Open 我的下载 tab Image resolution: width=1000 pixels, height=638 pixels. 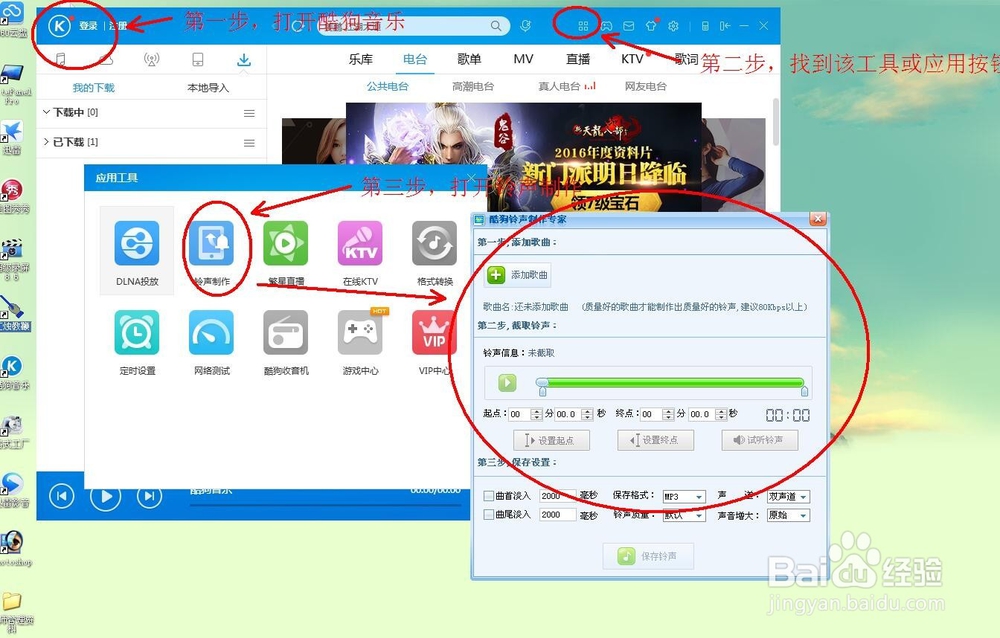pyautogui.click(x=93, y=87)
